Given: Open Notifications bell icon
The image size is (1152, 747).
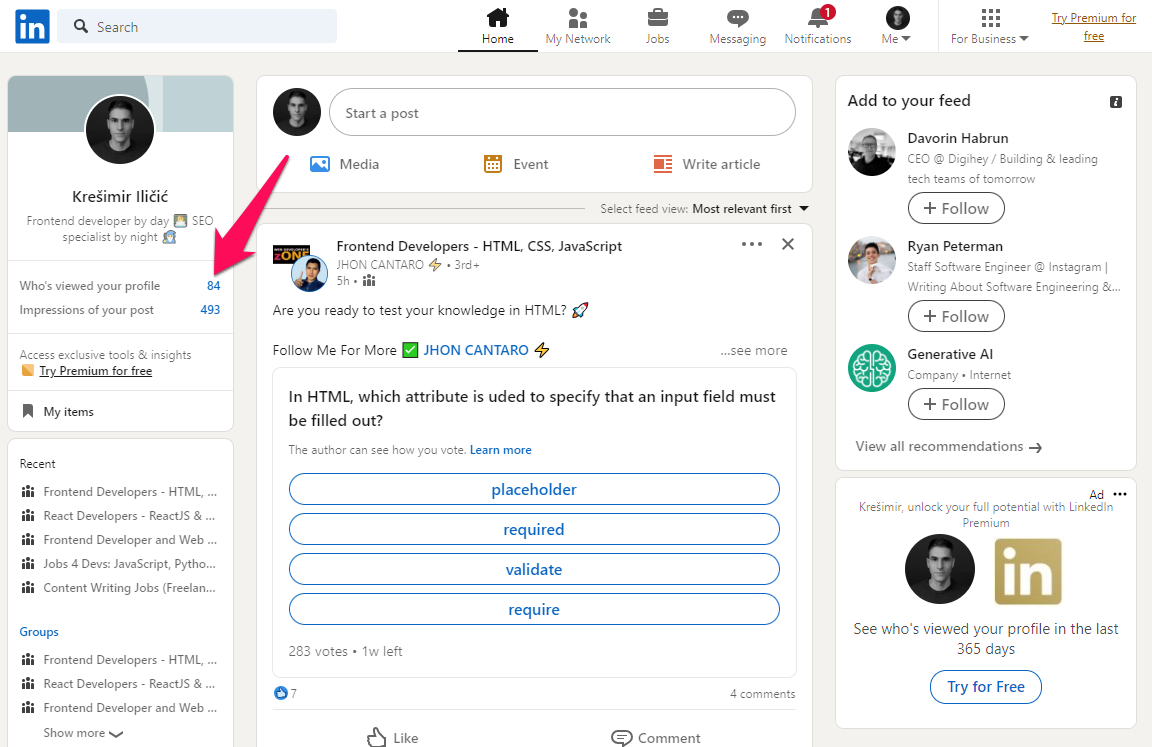Looking at the screenshot, I should [817, 19].
